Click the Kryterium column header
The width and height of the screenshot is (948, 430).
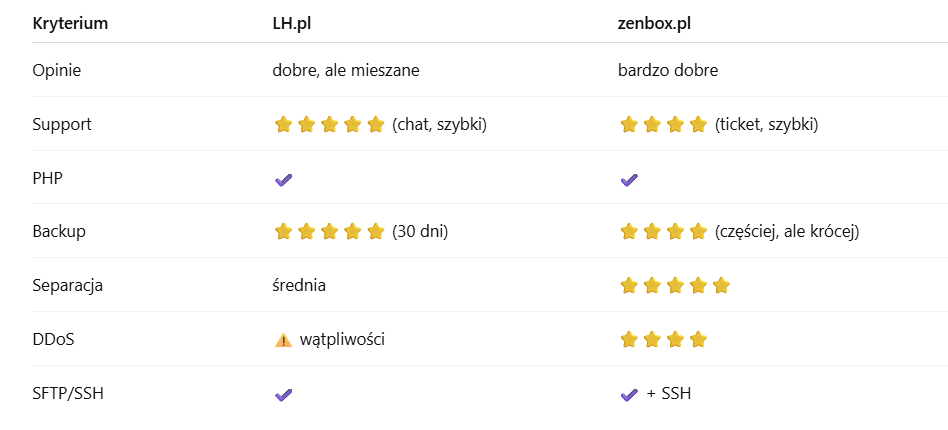click(x=70, y=23)
